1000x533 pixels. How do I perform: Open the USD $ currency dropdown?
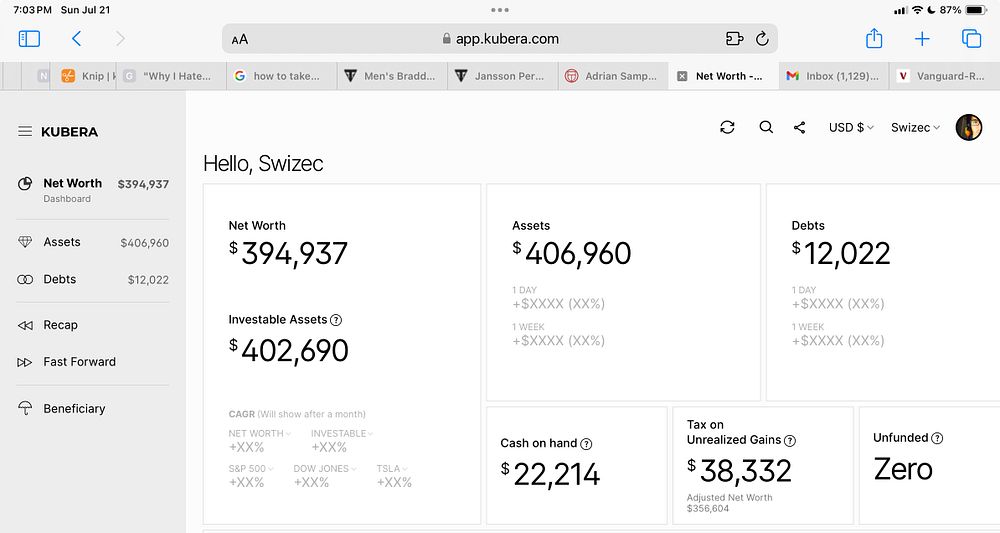coord(851,128)
